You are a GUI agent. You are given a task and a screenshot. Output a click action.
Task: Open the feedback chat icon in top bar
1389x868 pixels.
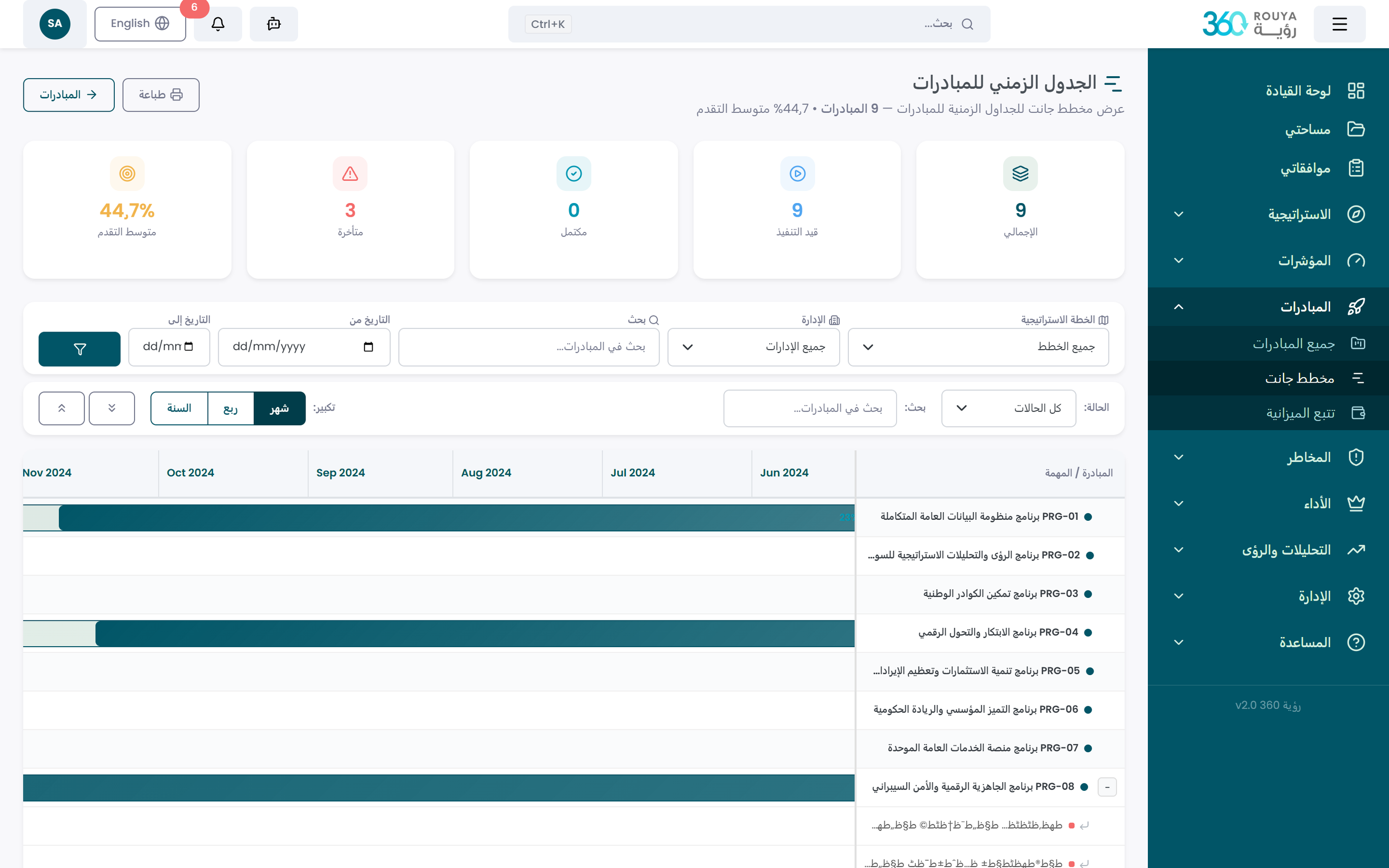click(274, 23)
